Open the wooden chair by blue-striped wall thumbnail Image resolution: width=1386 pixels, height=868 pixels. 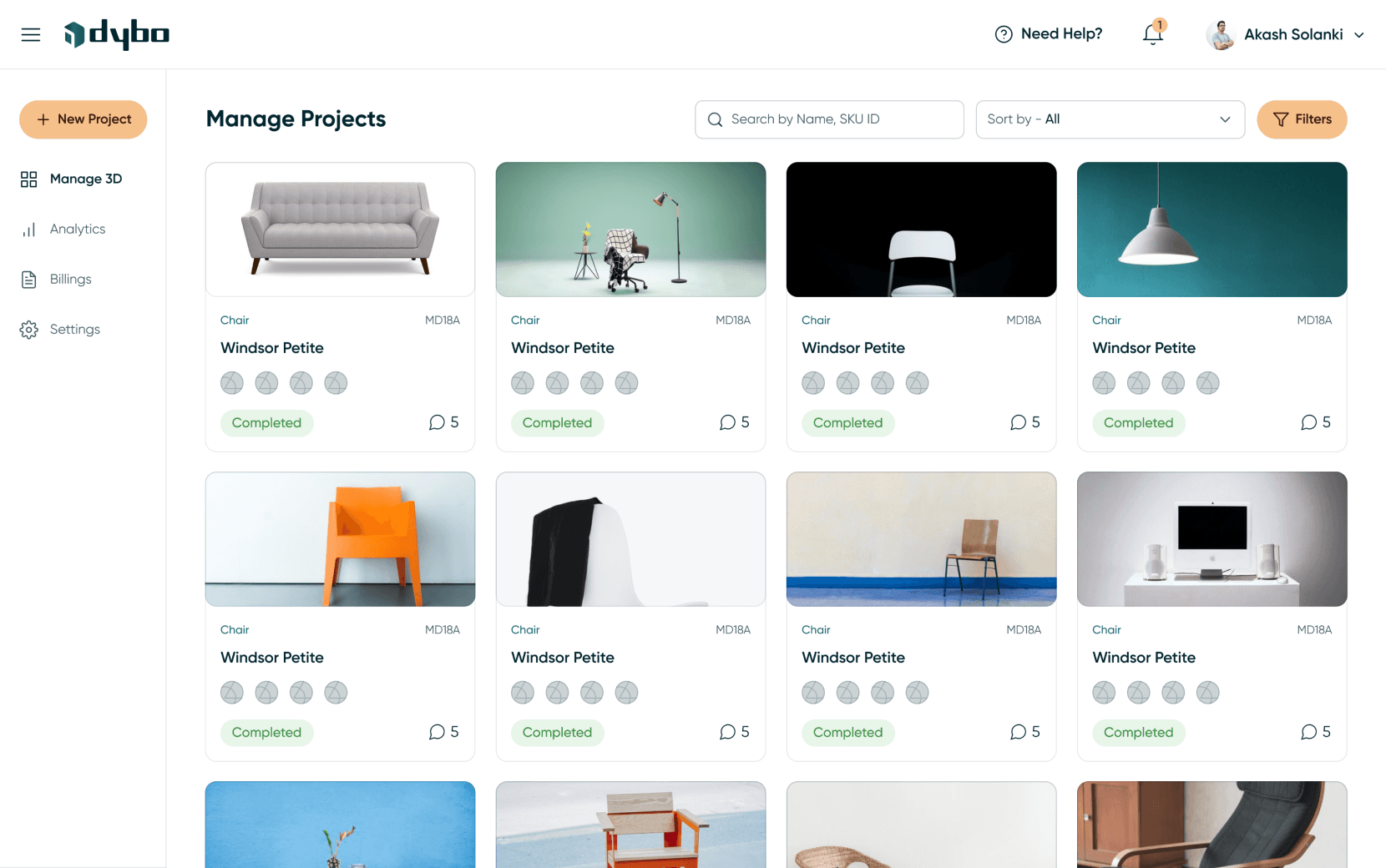click(x=921, y=539)
